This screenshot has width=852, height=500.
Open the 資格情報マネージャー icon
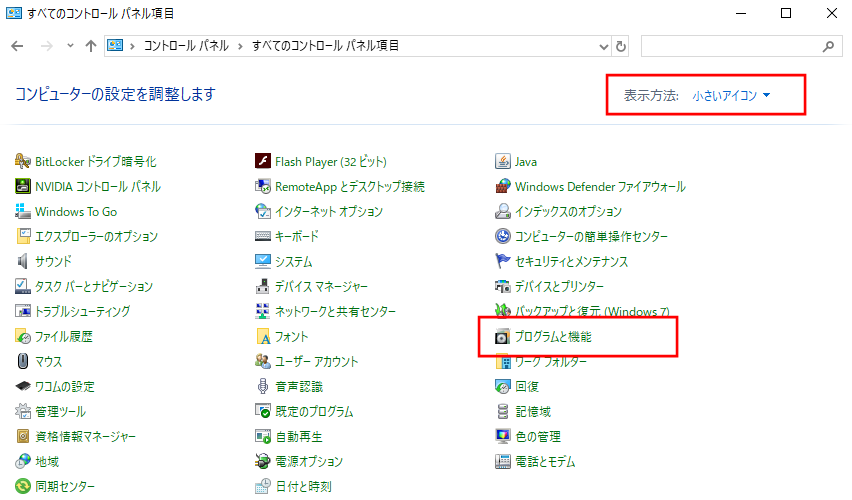click(22, 436)
